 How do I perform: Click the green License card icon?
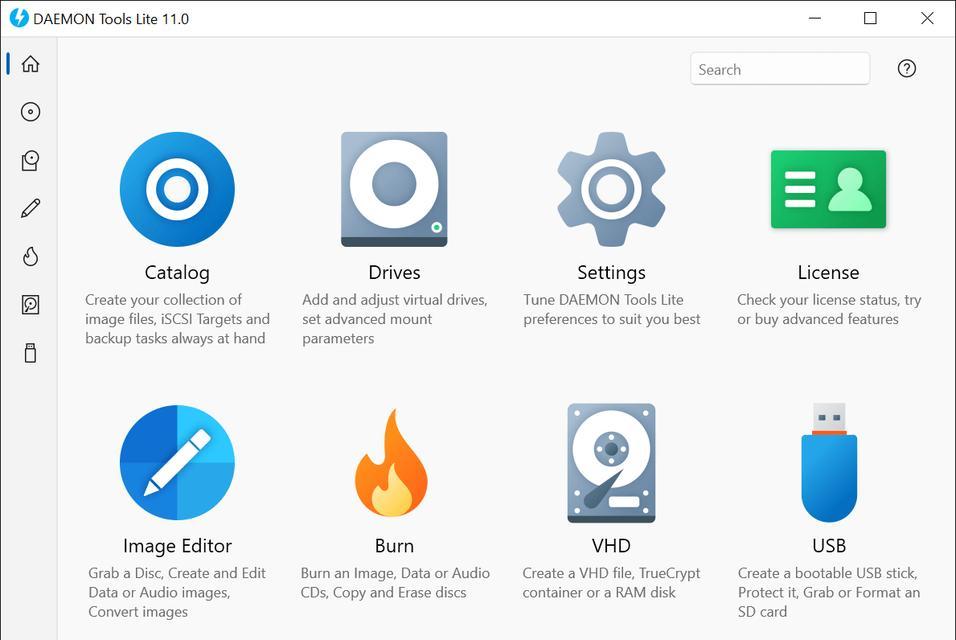tap(828, 189)
